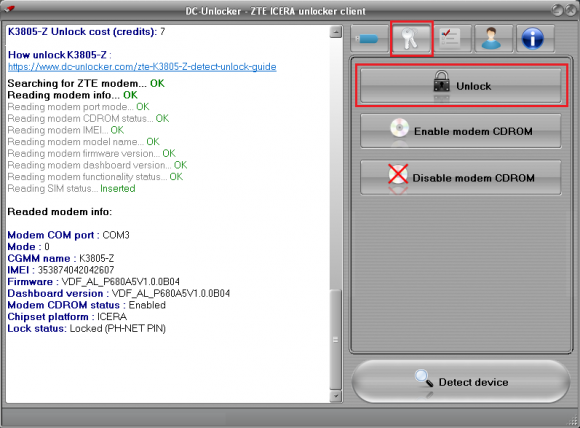The width and height of the screenshot is (580, 428).
Task: Click the log scrollbar up arrow
Action: (x=335, y=32)
